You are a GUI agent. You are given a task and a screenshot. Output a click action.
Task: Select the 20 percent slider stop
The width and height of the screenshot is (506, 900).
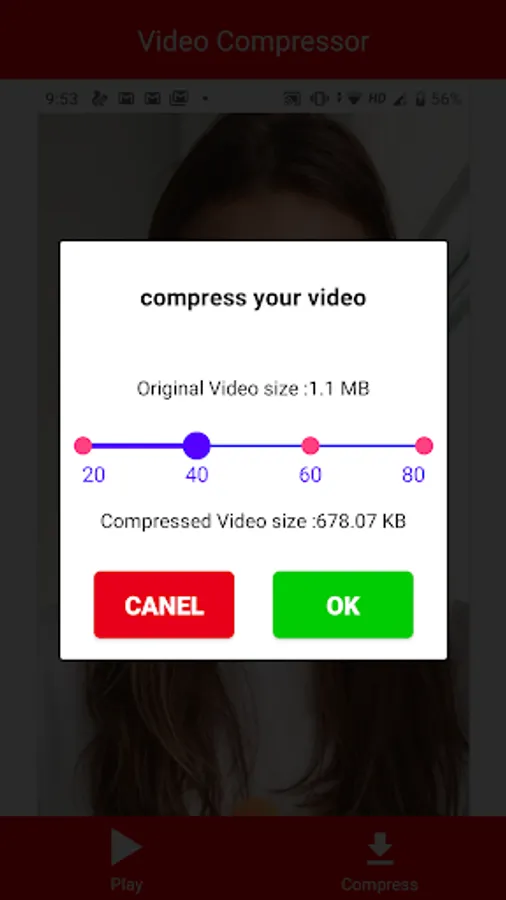[x=83, y=445]
